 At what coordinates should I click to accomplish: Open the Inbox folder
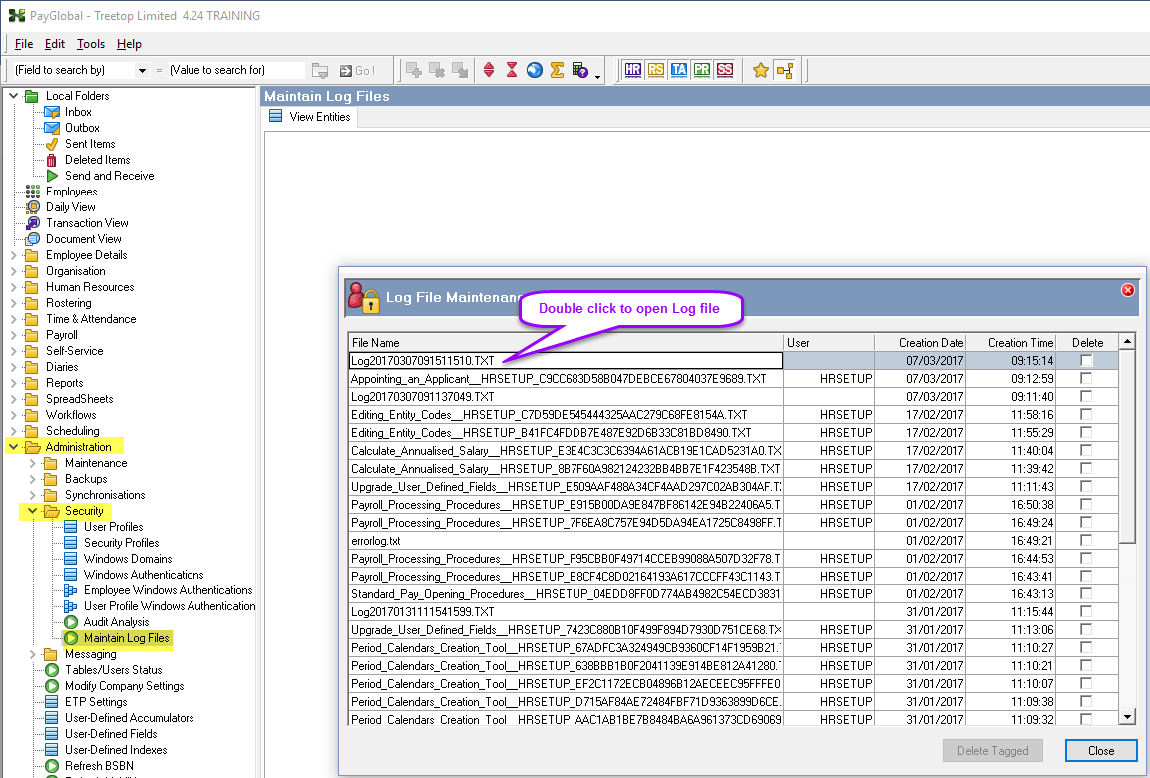78,112
